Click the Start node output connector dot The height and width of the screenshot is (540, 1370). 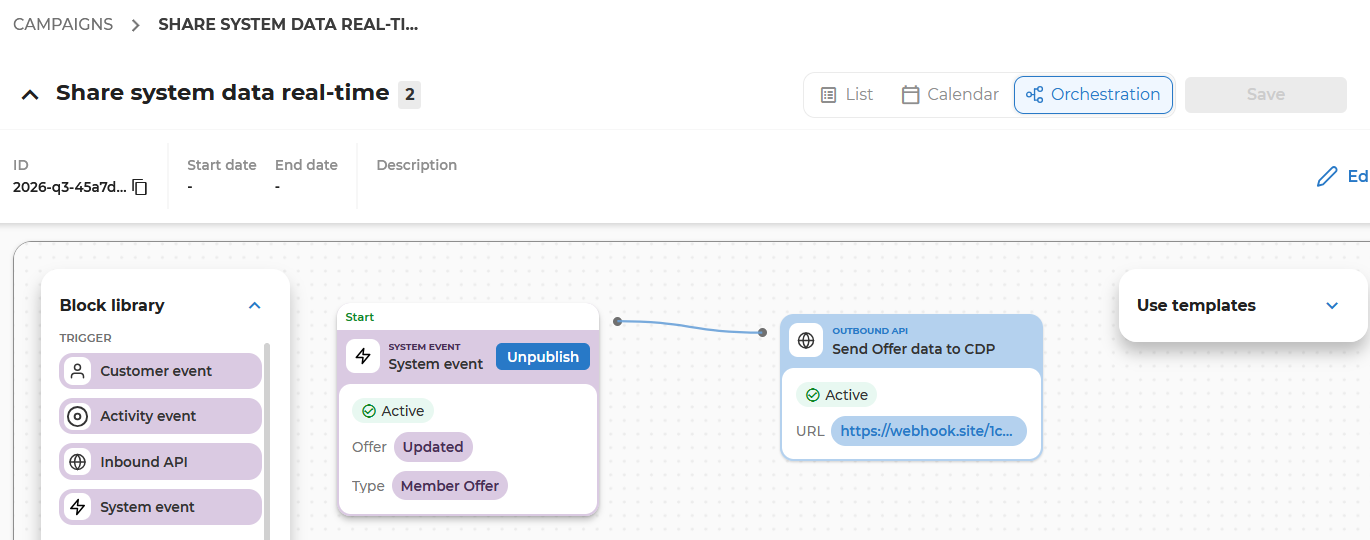(x=618, y=321)
